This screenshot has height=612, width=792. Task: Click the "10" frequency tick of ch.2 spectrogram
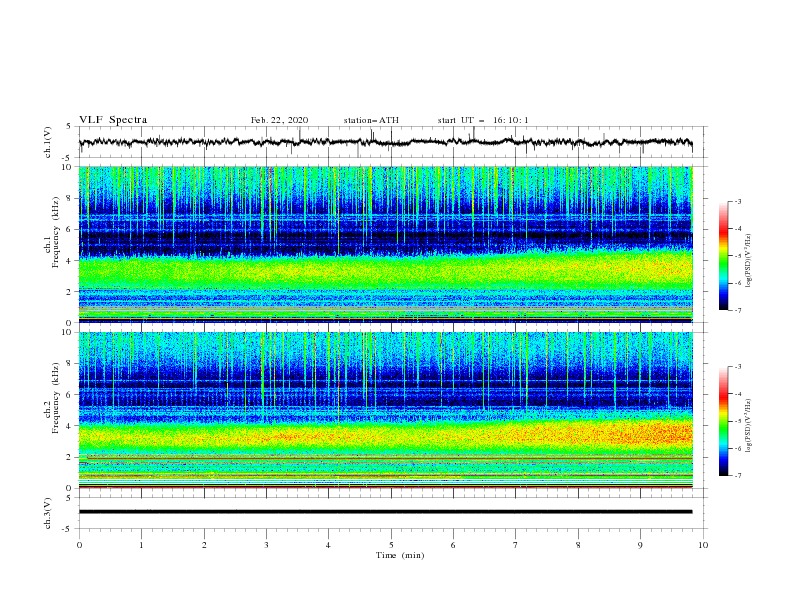(x=67, y=332)
